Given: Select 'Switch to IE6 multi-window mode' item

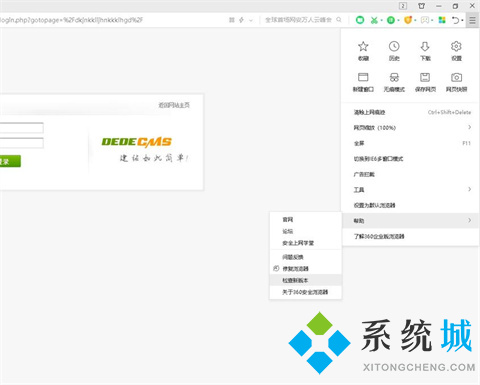Looking at the screenshot, I should point(411,159).
